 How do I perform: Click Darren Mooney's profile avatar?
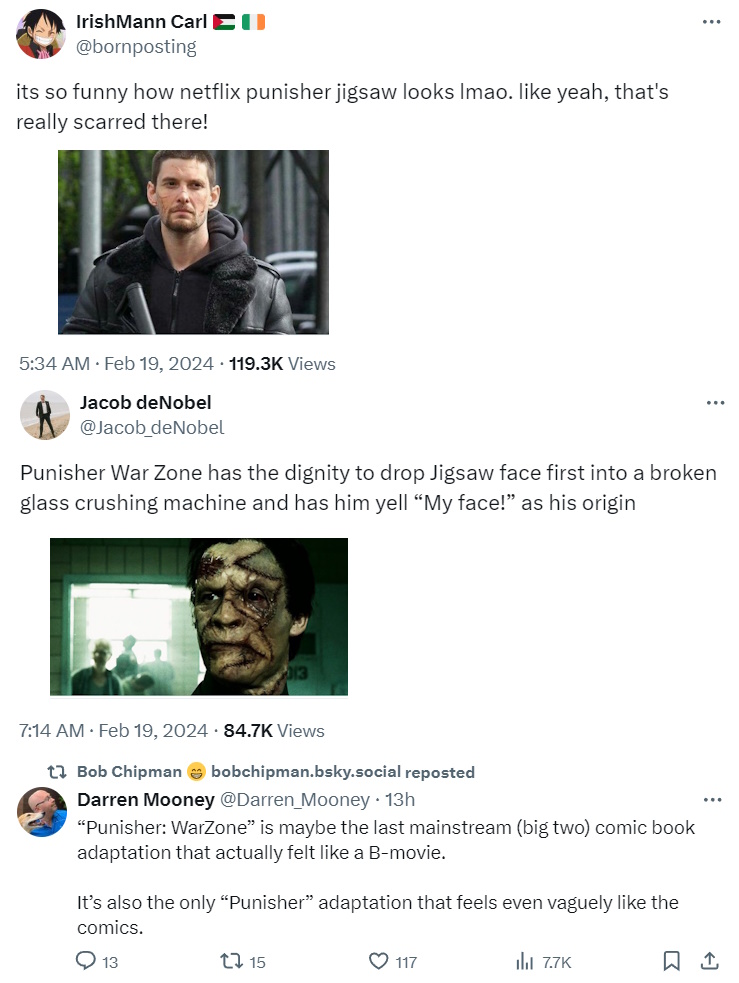coord(42,812)
